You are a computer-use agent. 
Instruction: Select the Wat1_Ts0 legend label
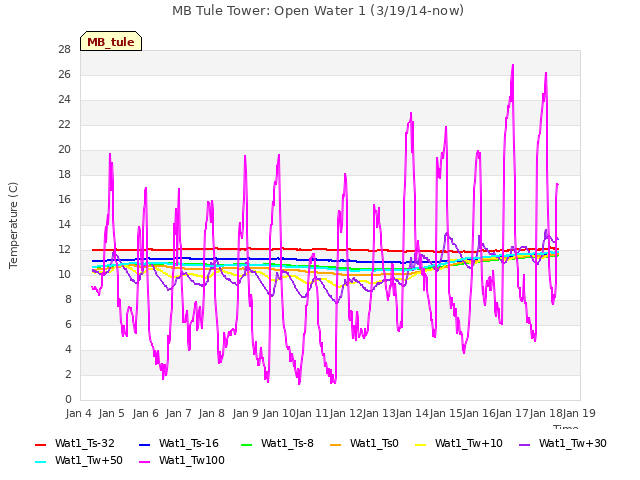[374, 444]
